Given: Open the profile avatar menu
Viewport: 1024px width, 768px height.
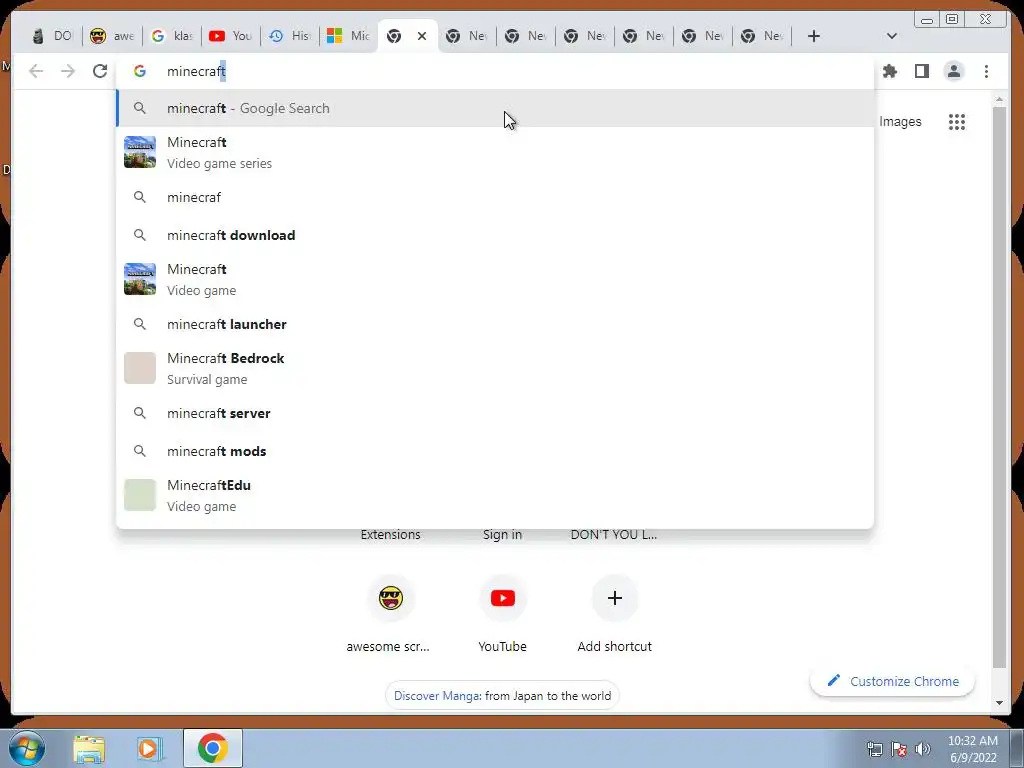Looking at the screenshot, I should 953,71.
